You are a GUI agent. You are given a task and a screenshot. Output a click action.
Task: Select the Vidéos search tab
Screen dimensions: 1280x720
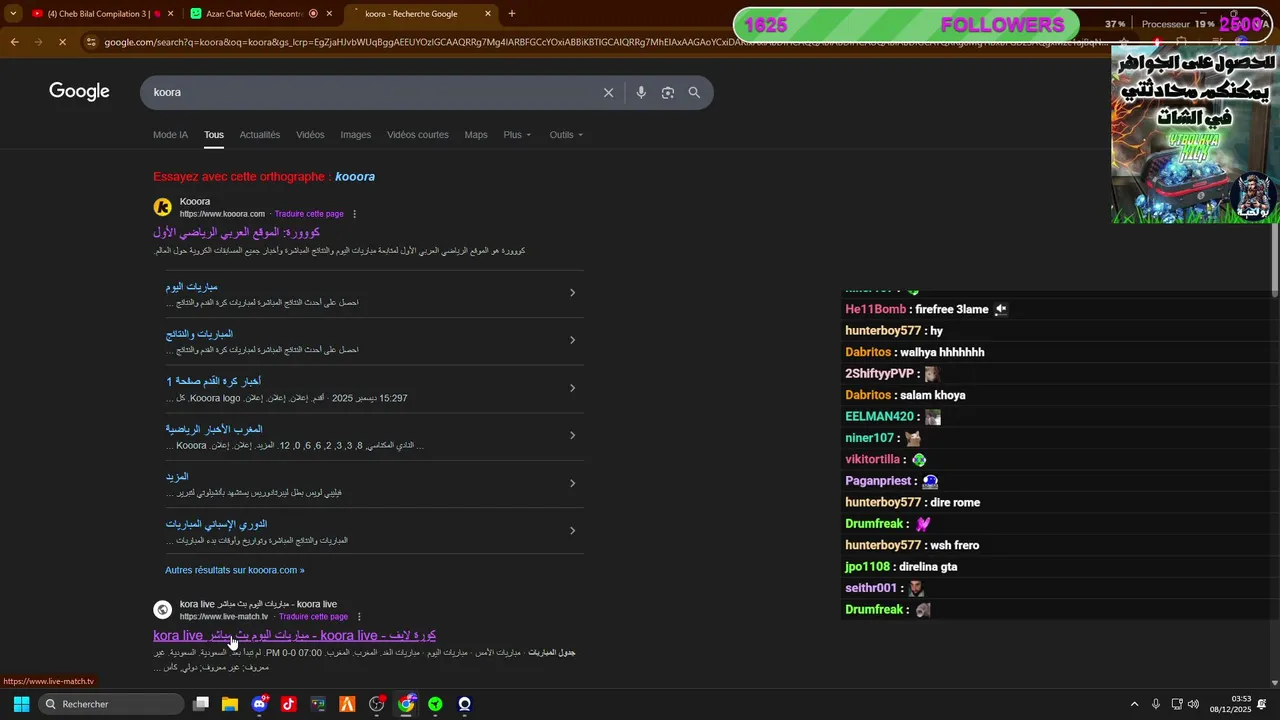pos(310,135)
